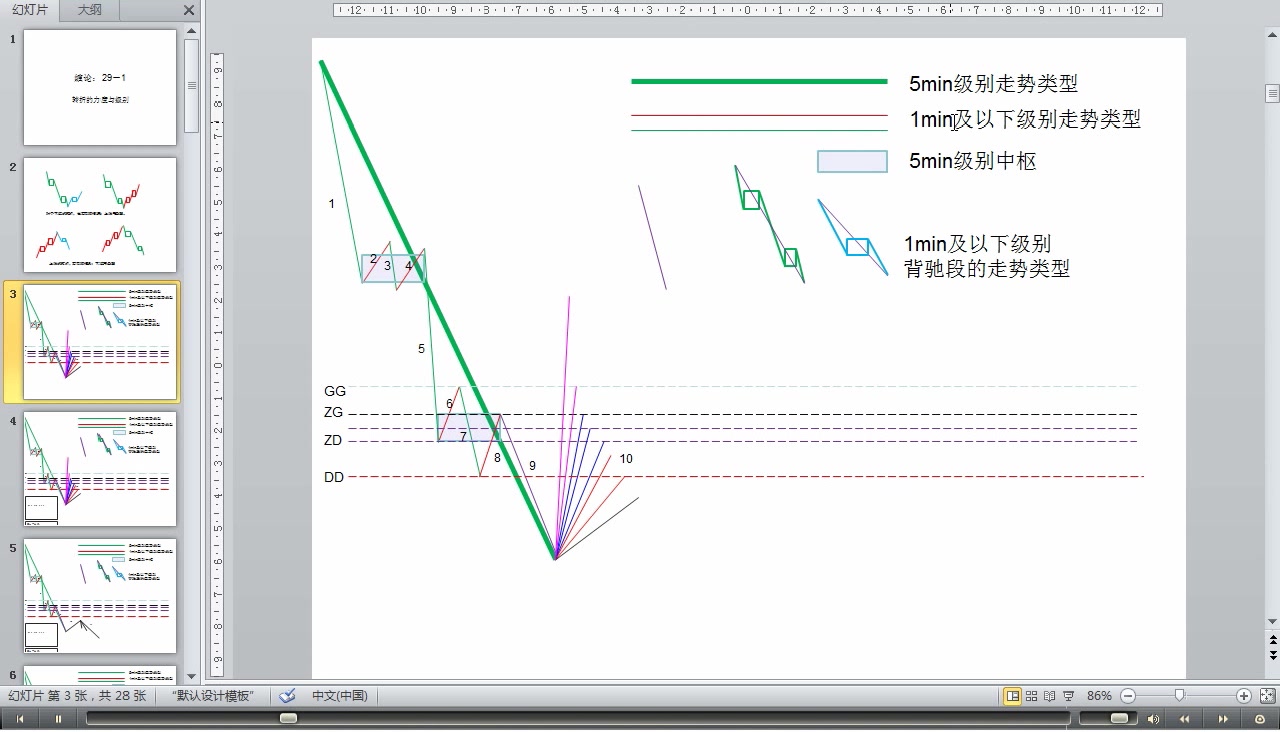The height and width of the screenshot is (732, 1280).
Task: Select the number 5 label on slide
Action: coord(421,349)
